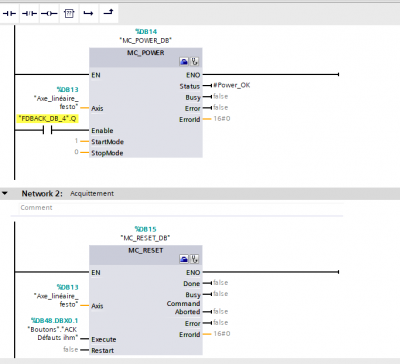This screenshot has width=400, height=364.
Task: Click the MC_RESET Execute input pin
Action: click(x=104, y=339)
